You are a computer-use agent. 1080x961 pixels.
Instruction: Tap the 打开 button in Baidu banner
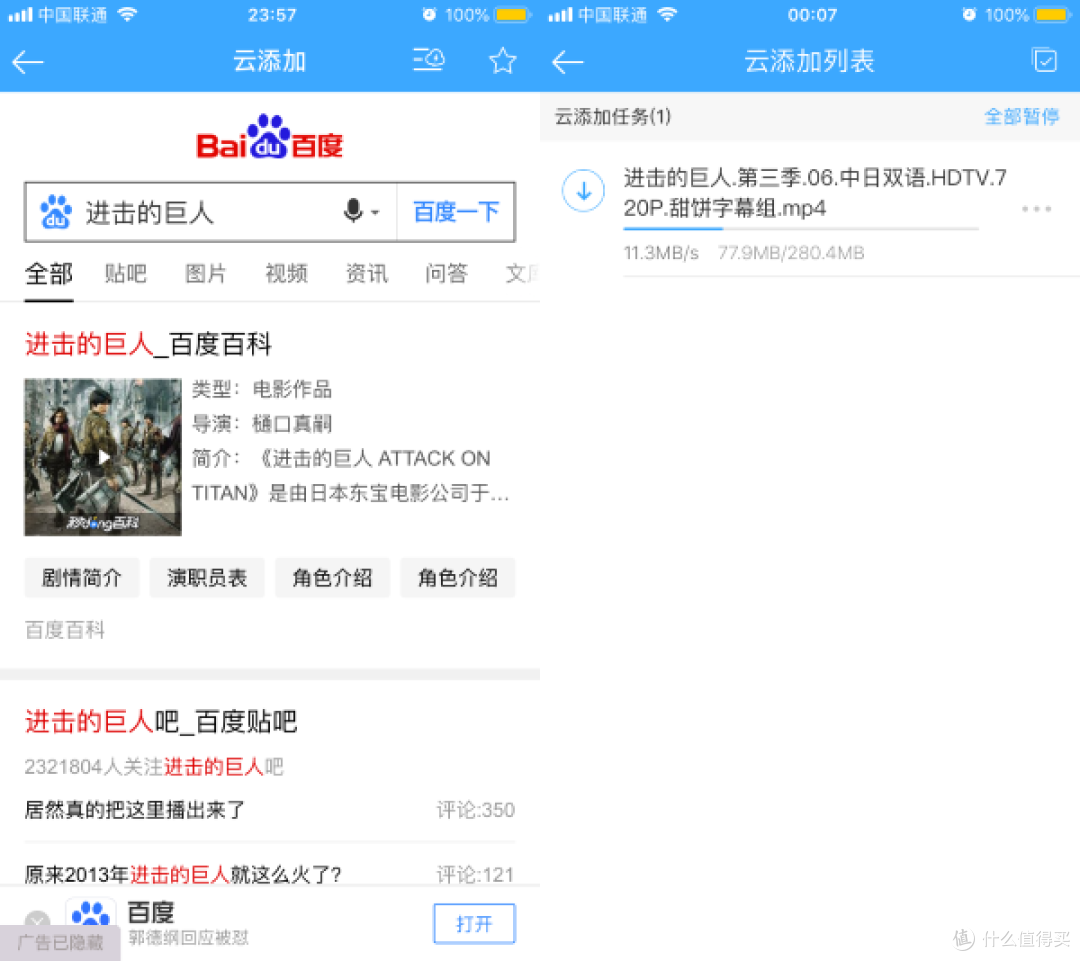click(x=474, y=924)
